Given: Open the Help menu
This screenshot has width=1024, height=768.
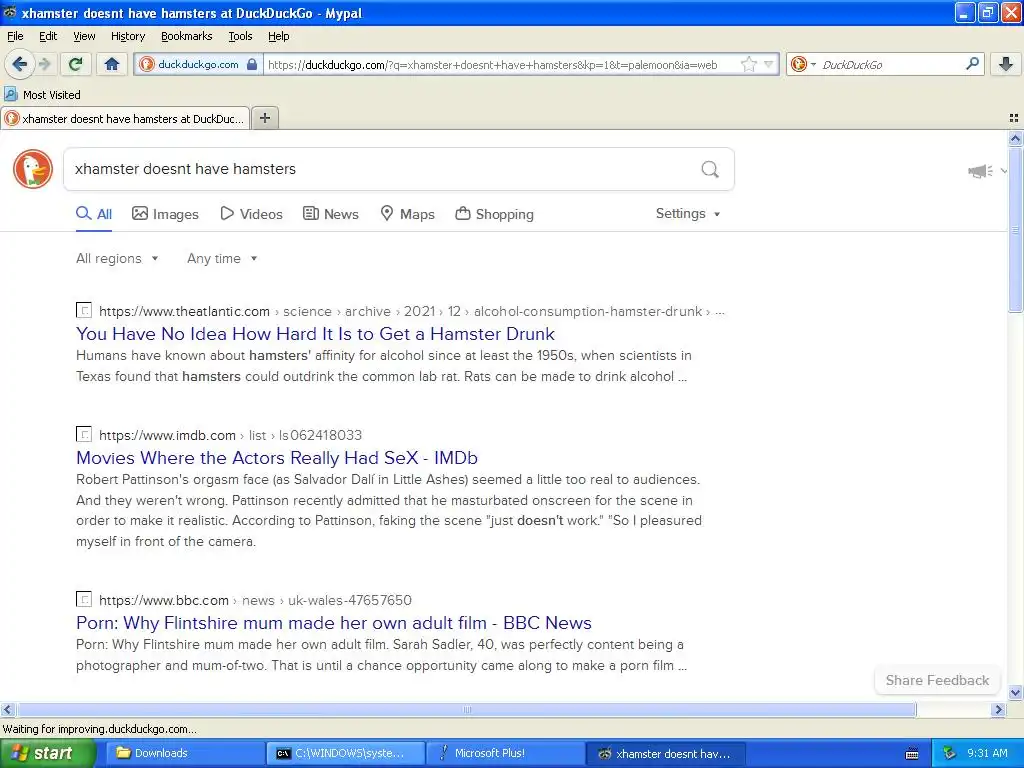Looking at the screenshot, I should click(278, 36).
